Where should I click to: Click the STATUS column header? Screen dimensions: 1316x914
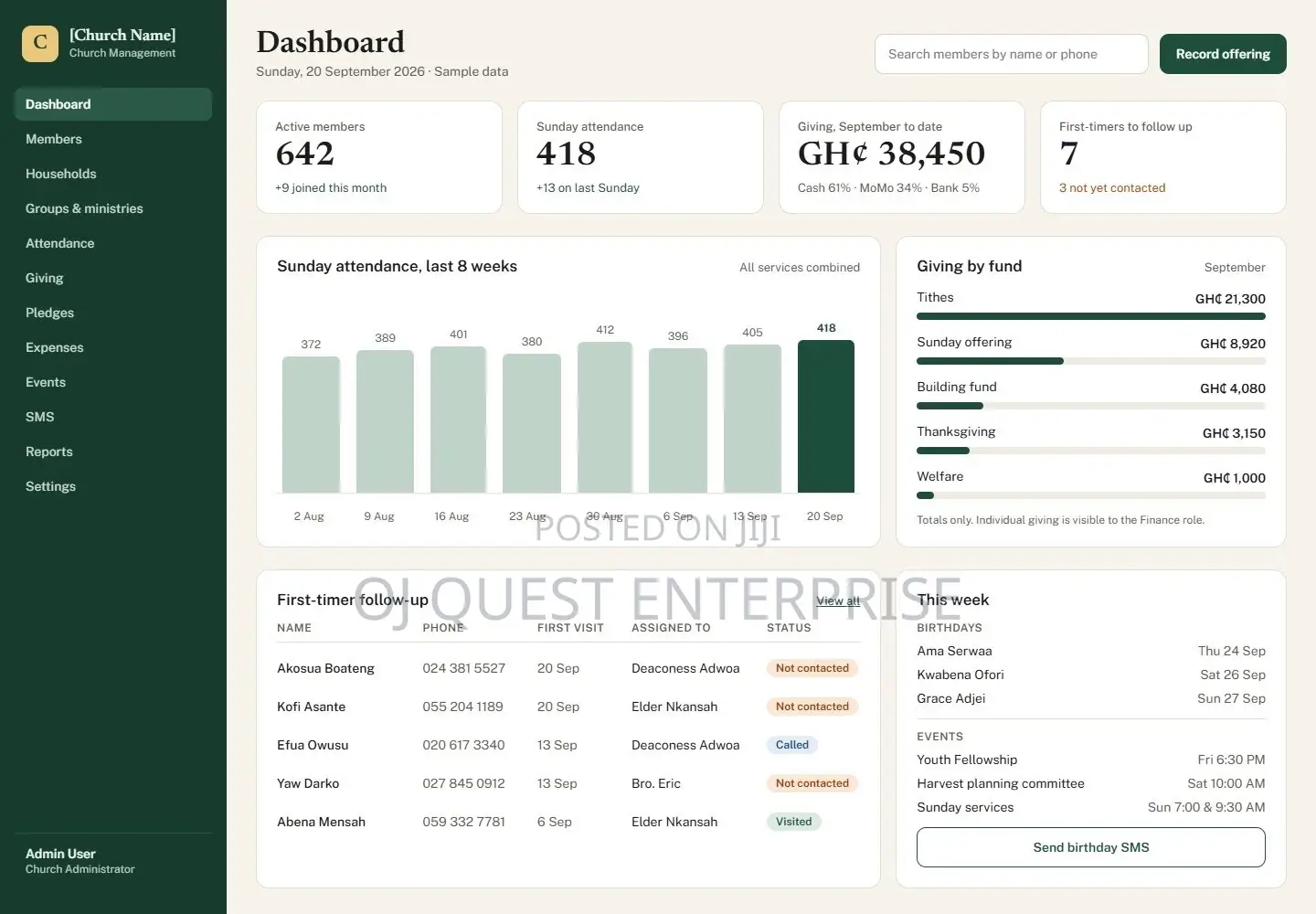point(789,628)
